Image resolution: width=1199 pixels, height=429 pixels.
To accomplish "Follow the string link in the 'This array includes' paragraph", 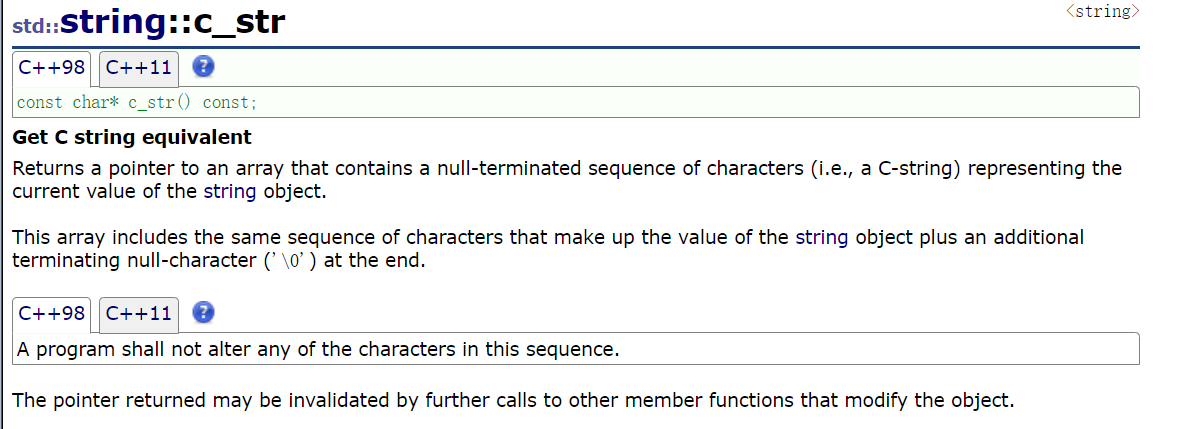I will [x=821, y=238].
